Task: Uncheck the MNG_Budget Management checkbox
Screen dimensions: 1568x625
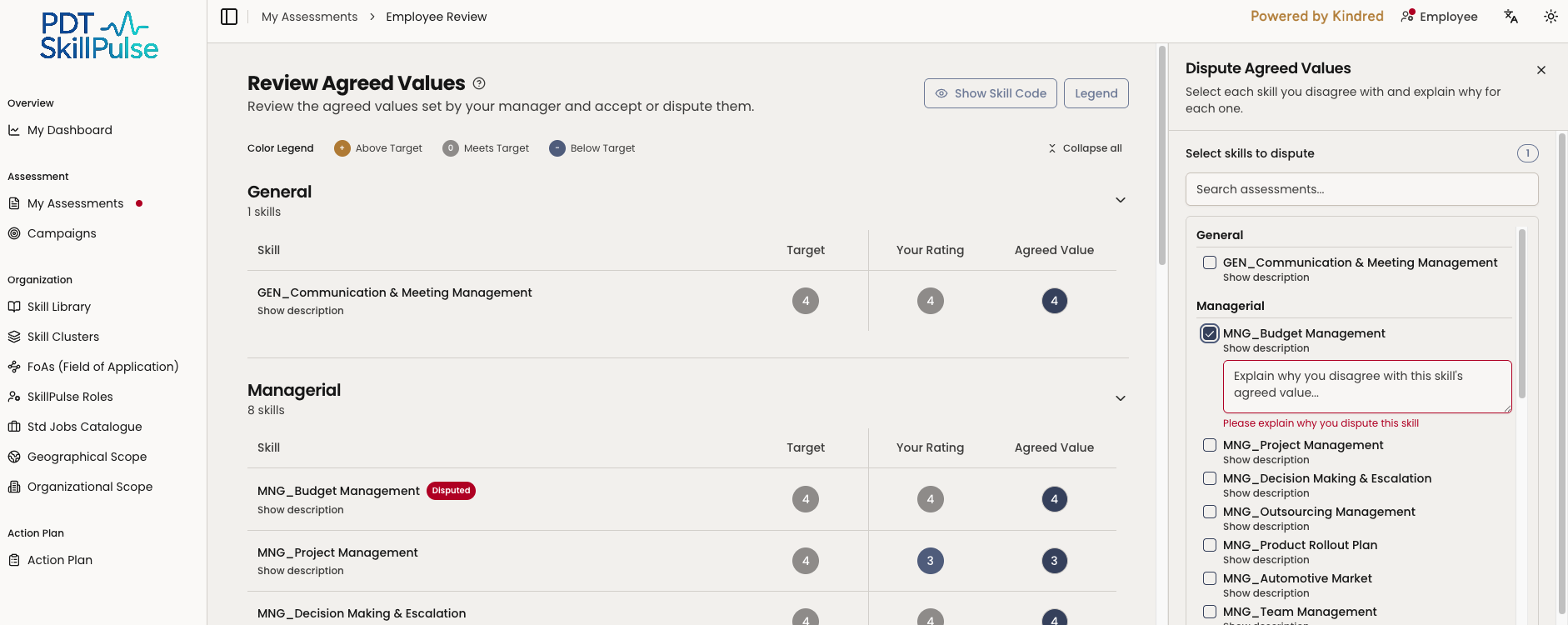Action: [x=1210, y=333]
